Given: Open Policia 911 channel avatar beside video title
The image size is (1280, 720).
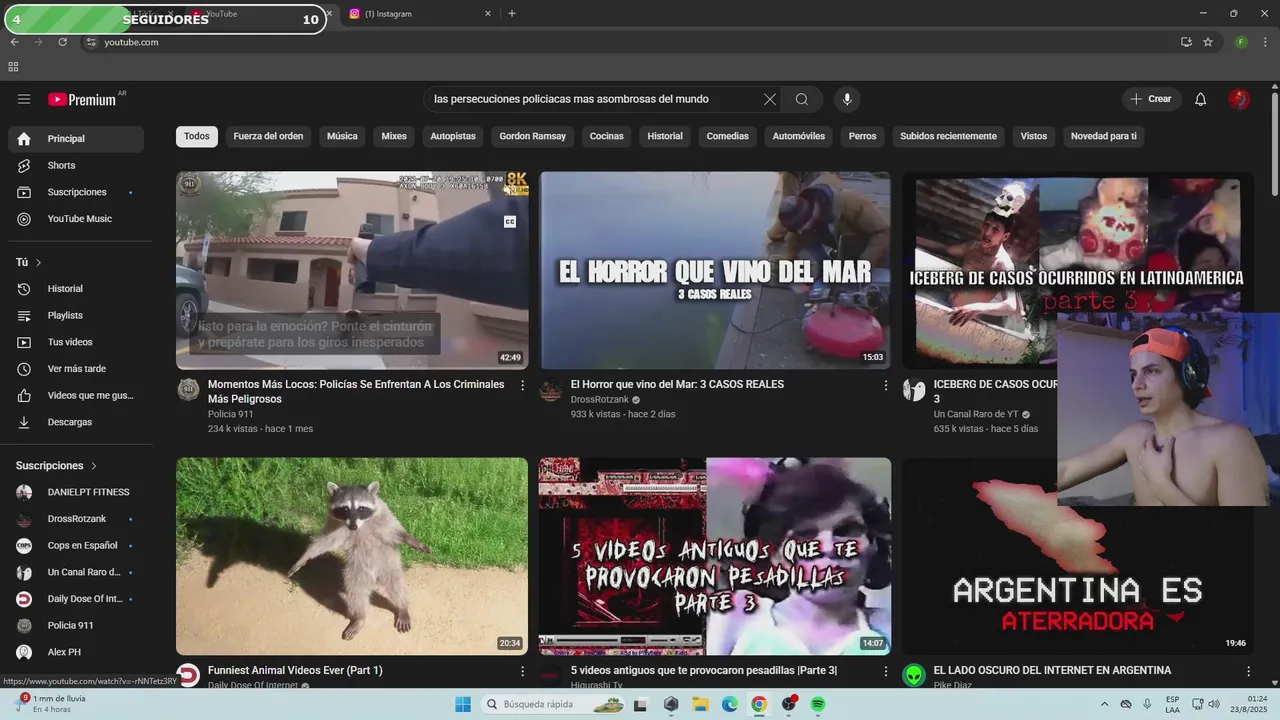Looking at the screenshot, I should tap(188, 390).
